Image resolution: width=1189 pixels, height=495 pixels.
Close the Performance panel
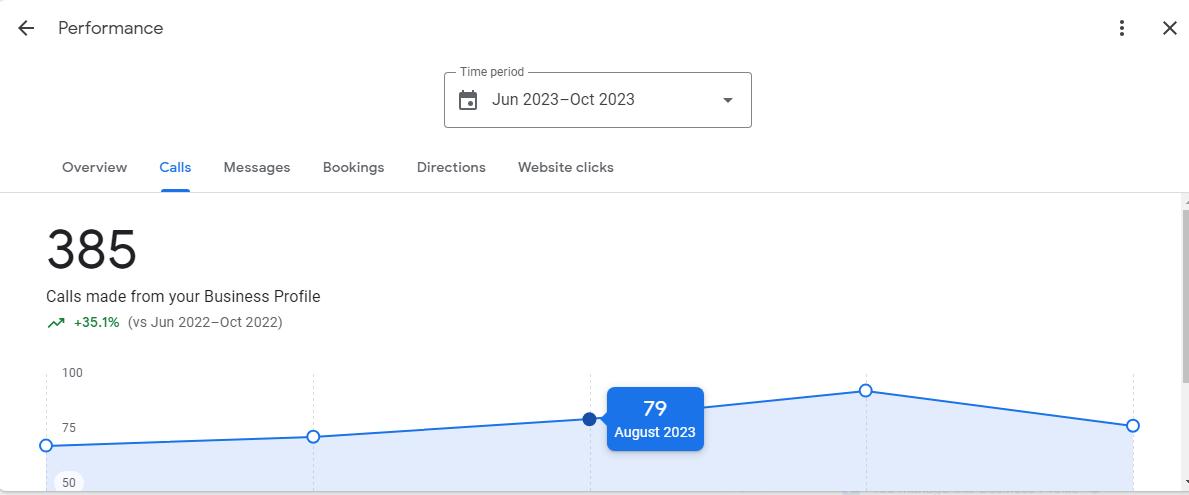[x=1169, y=29]
